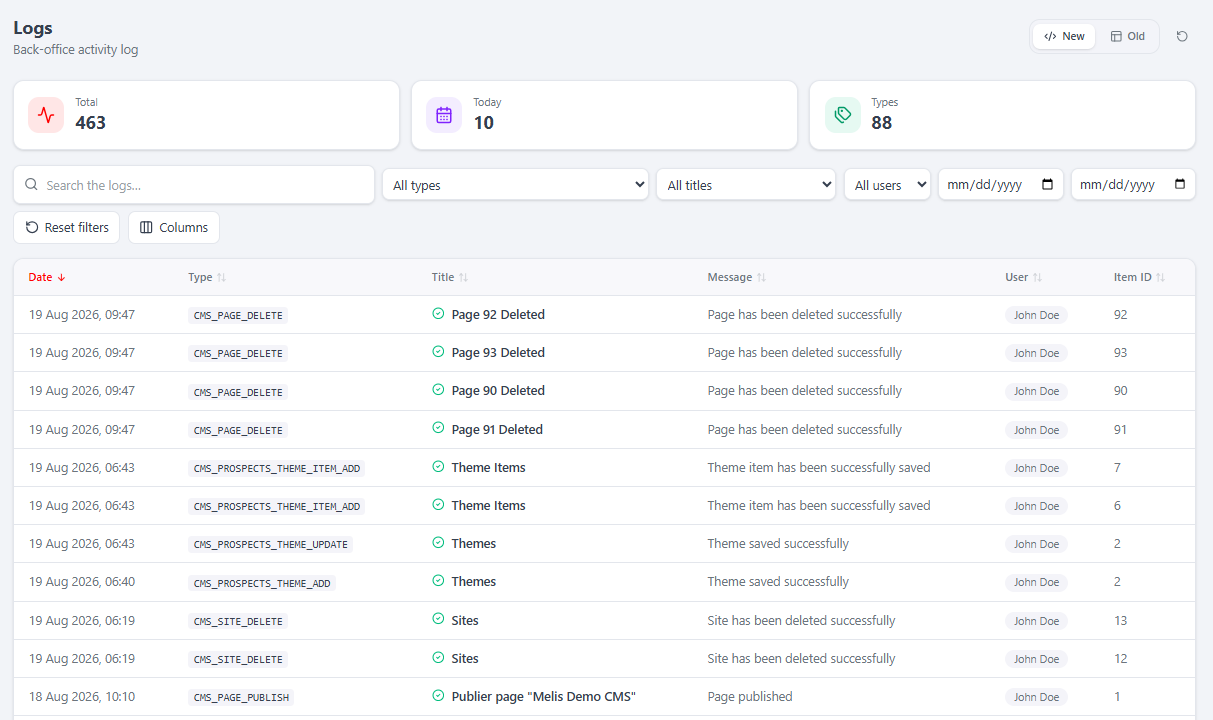The image size is (1213, 720).
Task: Click the green tag icon on the Types card
Action: coord(842,115)
